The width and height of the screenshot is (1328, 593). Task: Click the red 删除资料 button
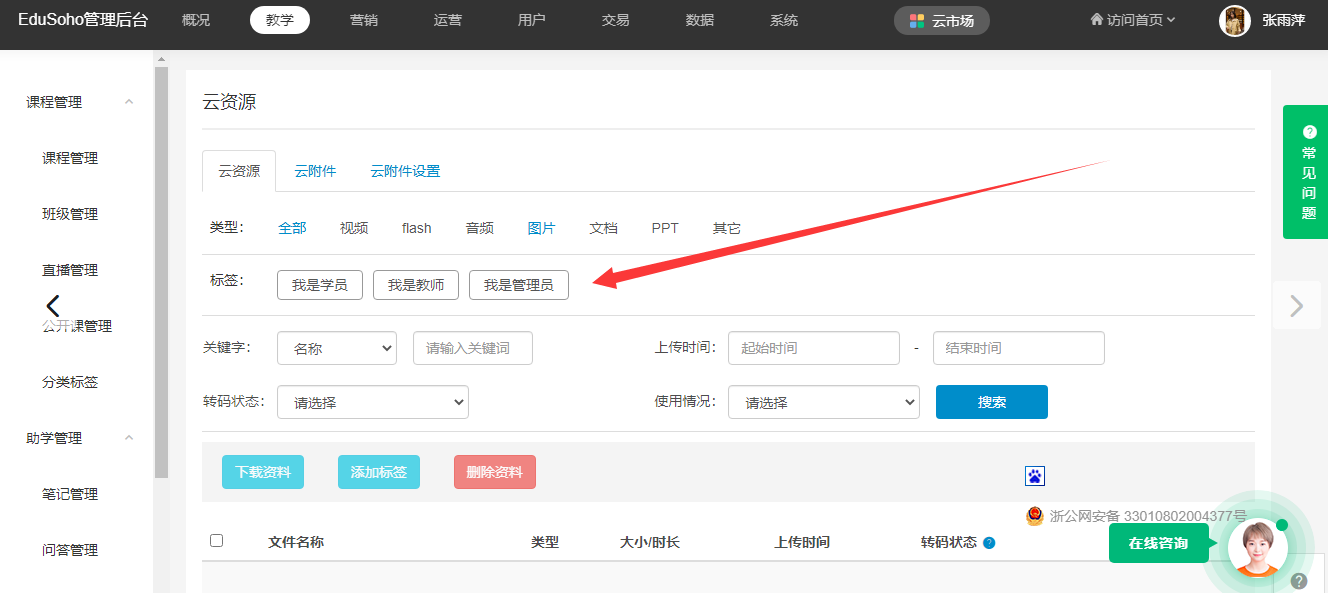(x=495, y=472)
